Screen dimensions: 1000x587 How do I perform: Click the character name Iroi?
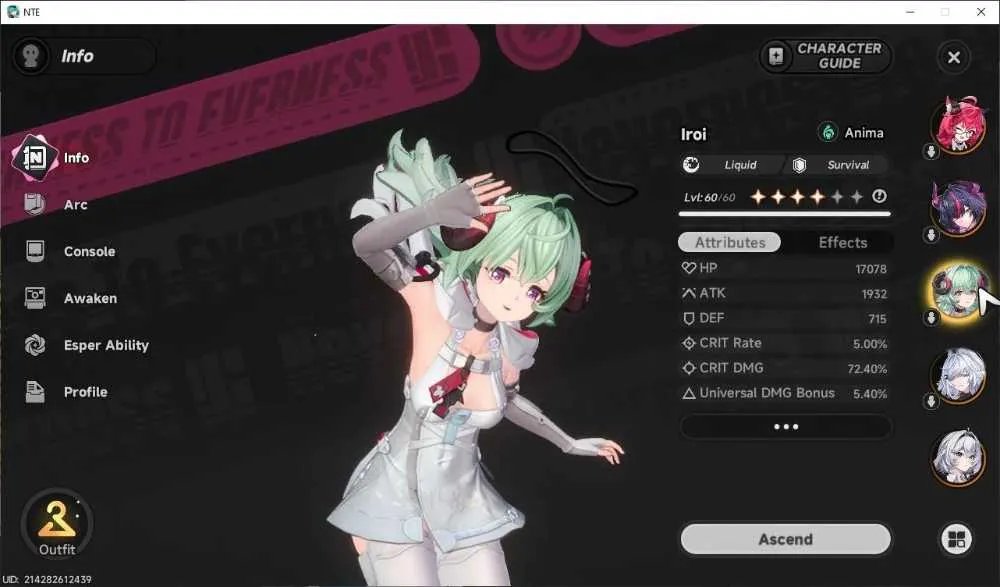tap(693, 134)
